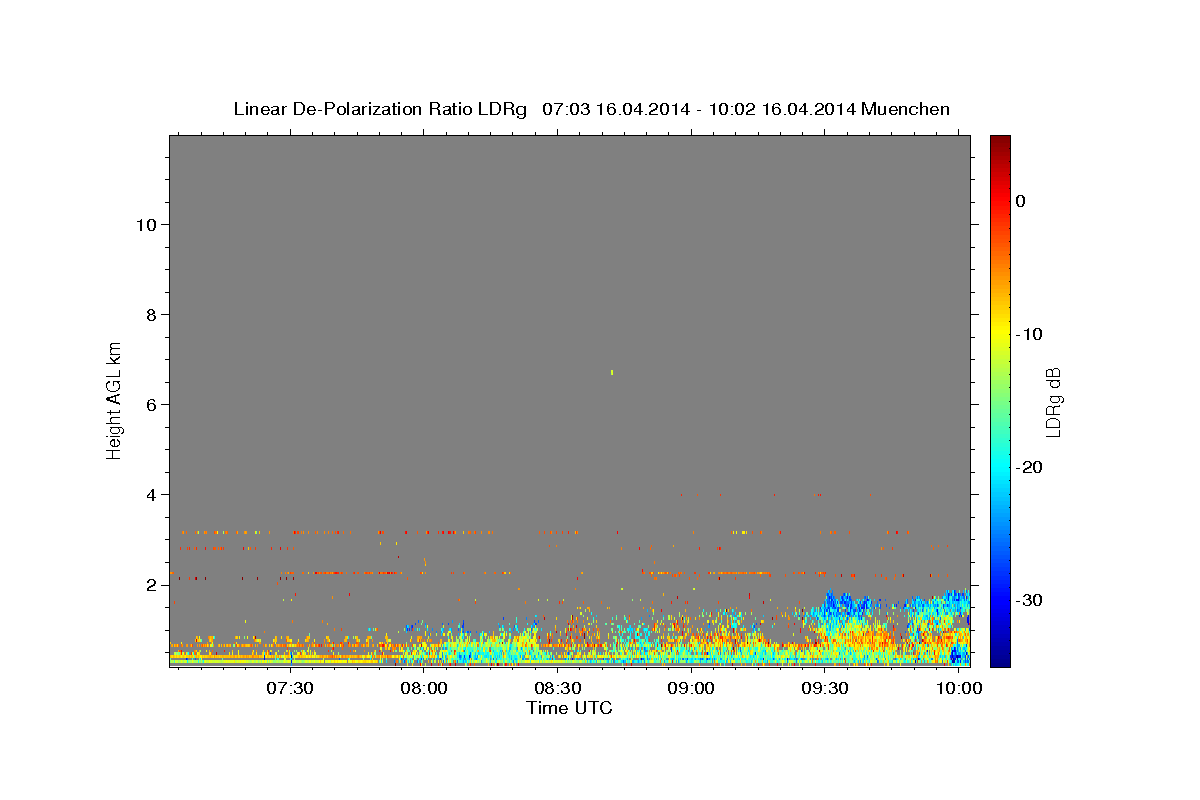Click the 'LDRg dB' colorbar label
The height and width of the screenshot is (800, 1200).
(x=1053, y=402)
